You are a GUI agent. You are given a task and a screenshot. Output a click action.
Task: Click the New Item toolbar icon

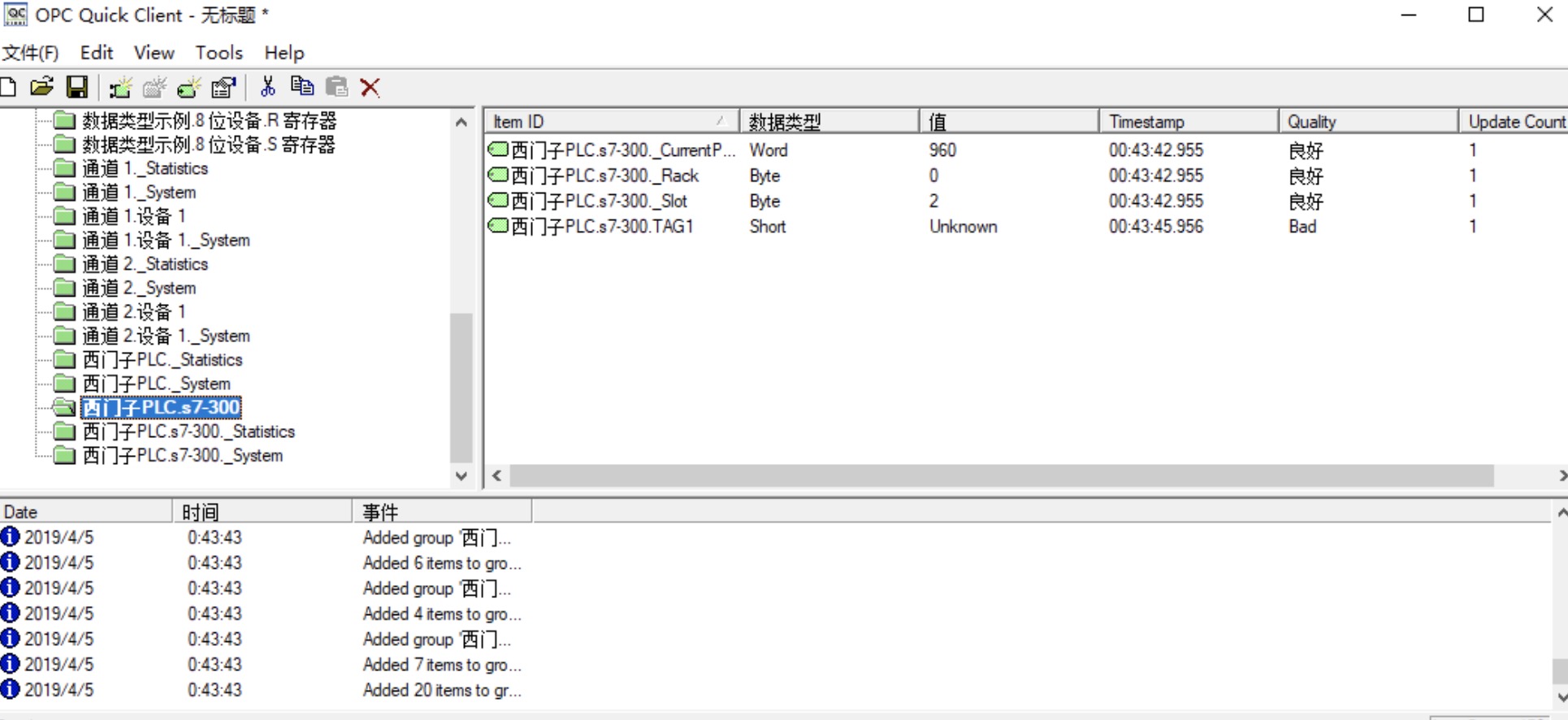click(189, 87)
